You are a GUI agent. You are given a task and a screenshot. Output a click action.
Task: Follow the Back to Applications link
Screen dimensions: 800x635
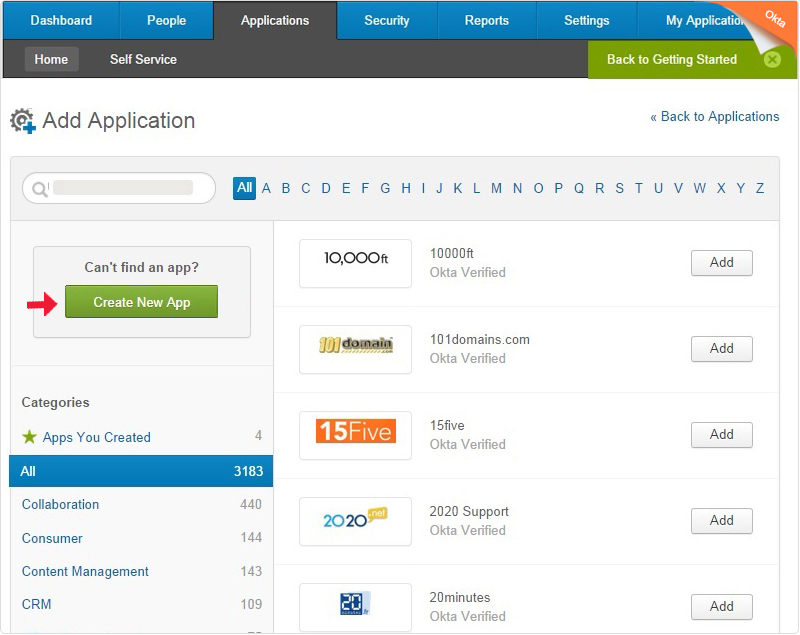(715, 117)
